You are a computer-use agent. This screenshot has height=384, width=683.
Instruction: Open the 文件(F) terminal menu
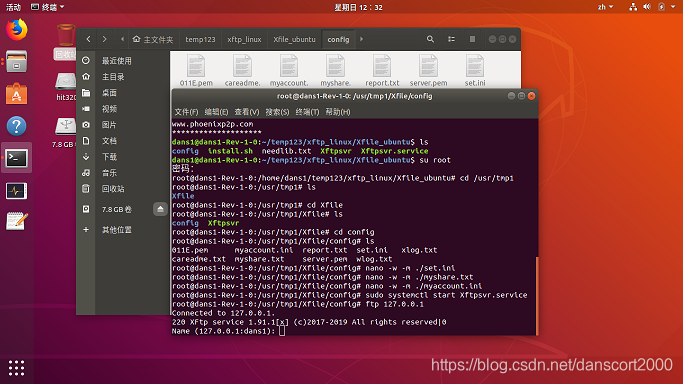tap(186, 112)
